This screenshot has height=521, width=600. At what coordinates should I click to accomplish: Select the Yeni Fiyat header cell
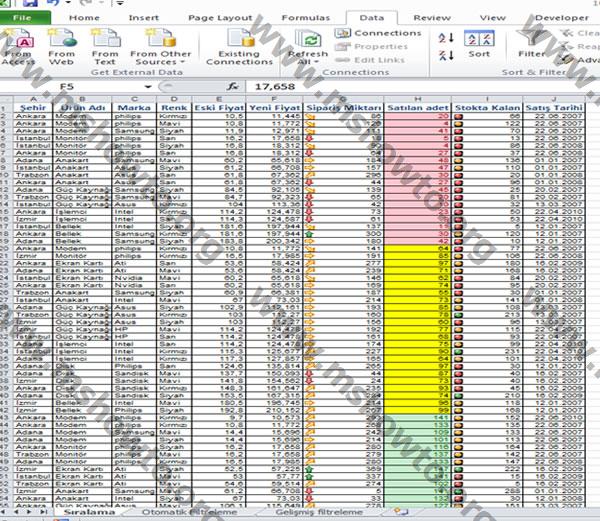click(274, 108)
